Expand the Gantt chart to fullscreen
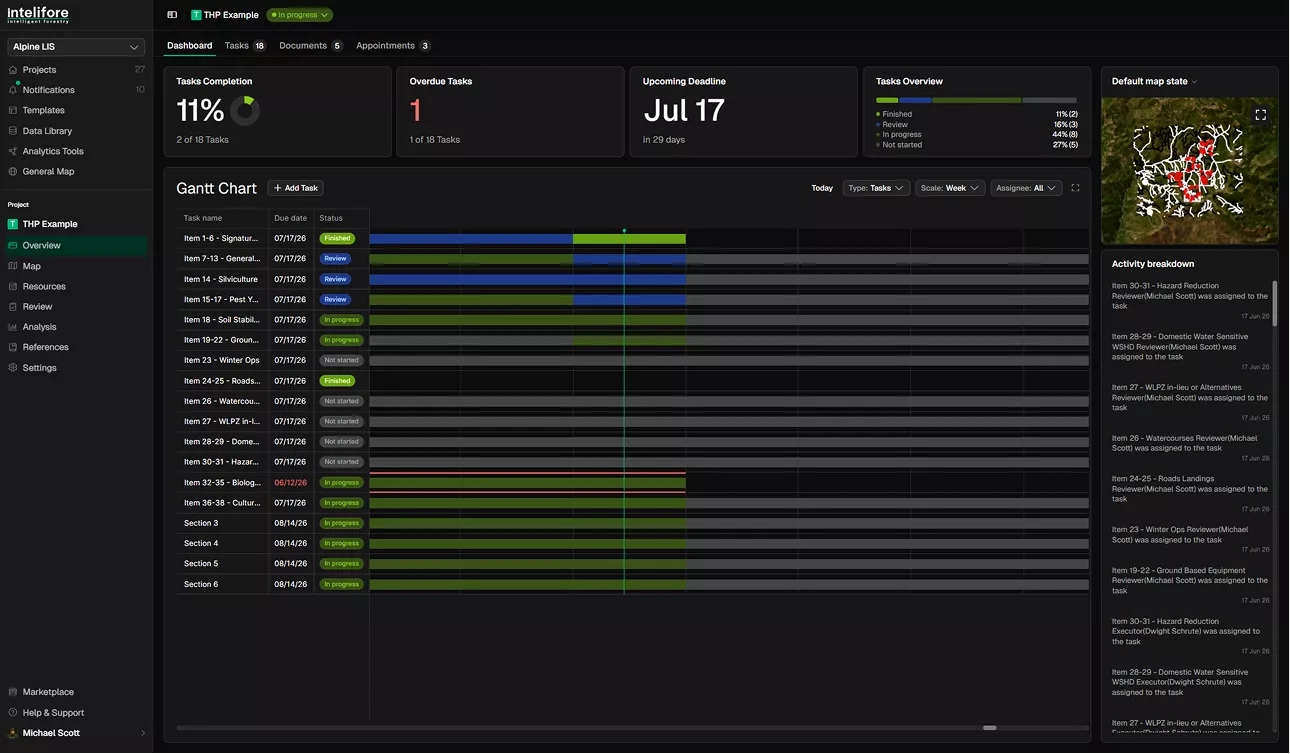 click(1075, 188)
